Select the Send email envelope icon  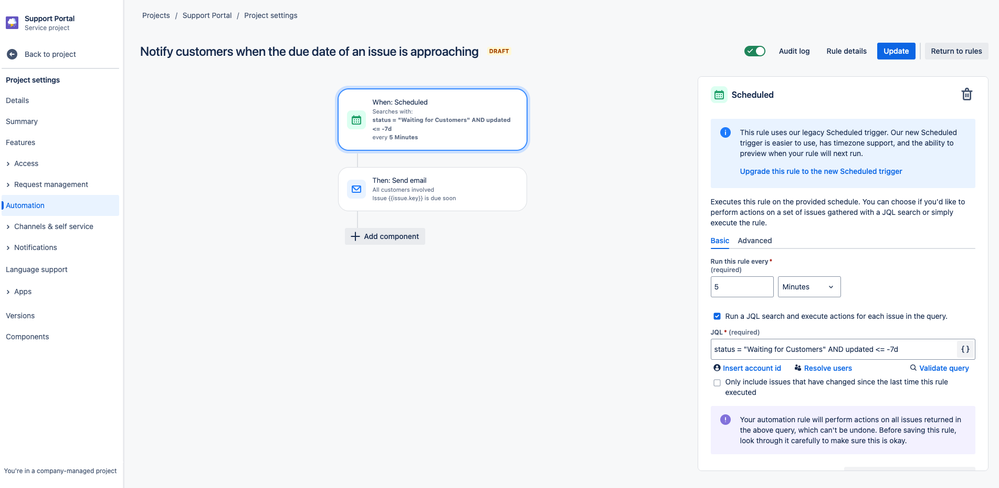[356, 189]
